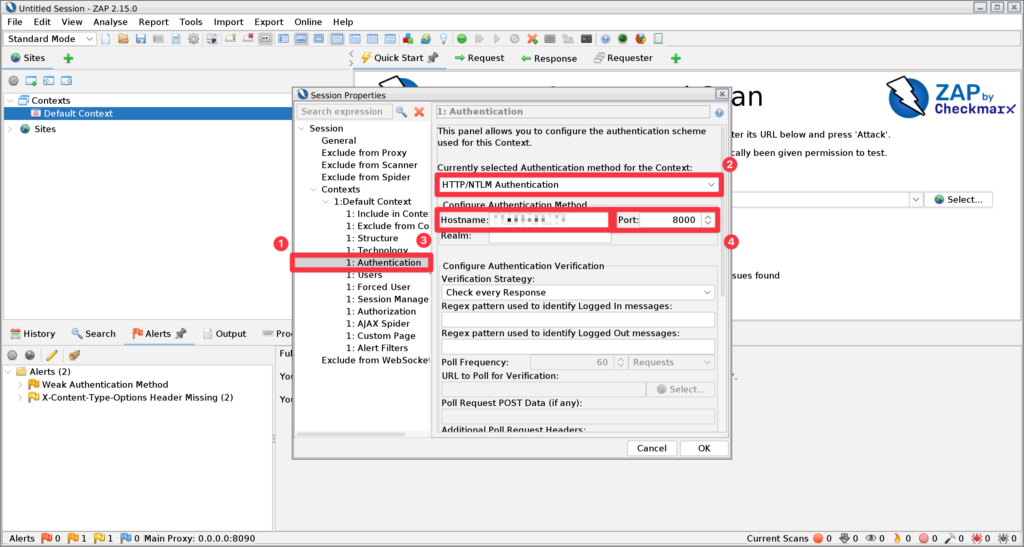Open the Standard Mode dropdown
Viewport: 1024px width, 547px height.
point(50,39)
